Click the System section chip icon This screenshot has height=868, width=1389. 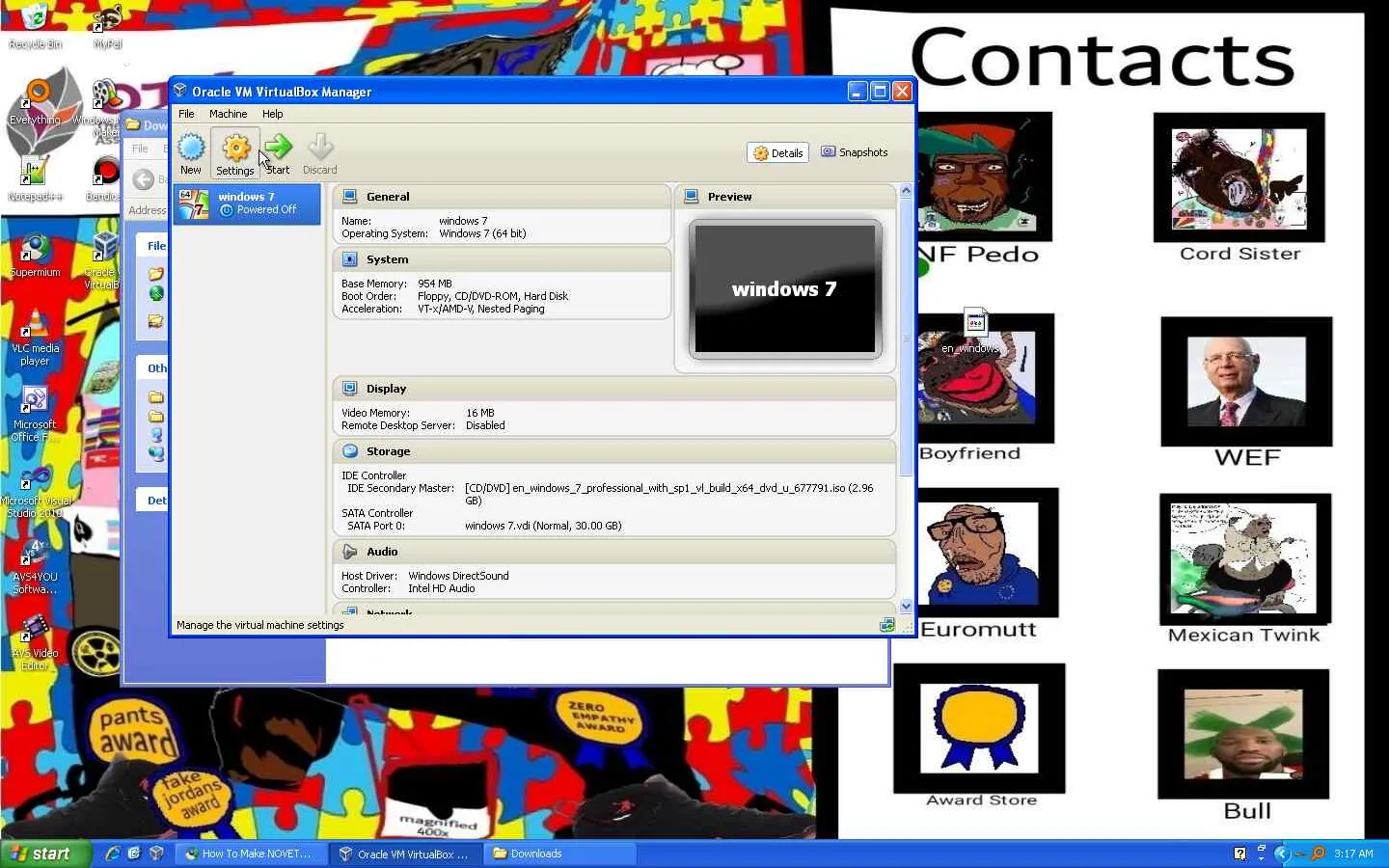click(x=350, y=259)
